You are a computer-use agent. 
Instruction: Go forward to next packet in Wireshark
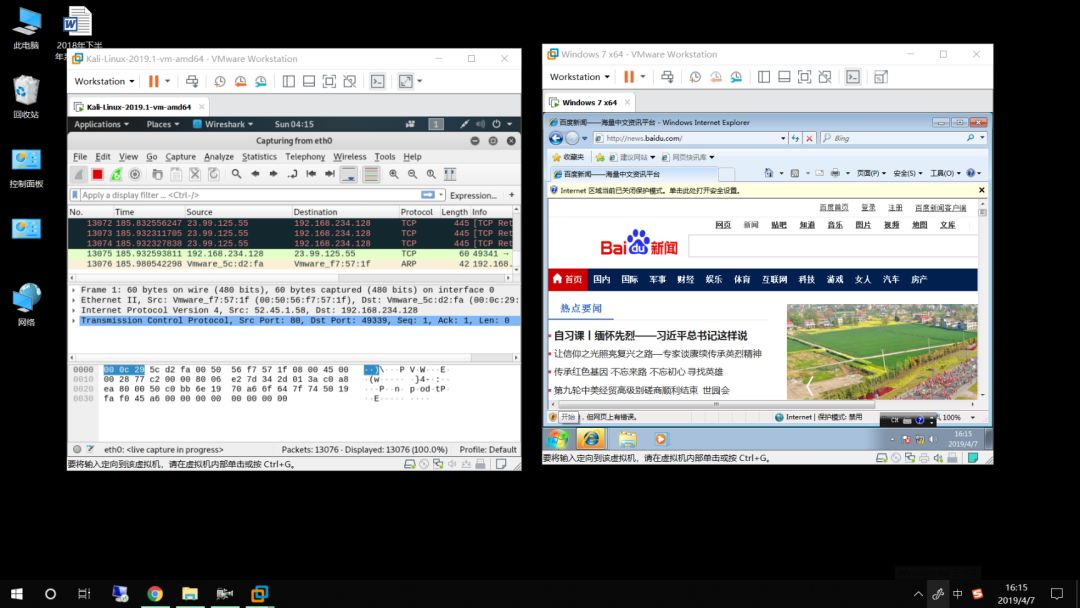click(273, 174)
